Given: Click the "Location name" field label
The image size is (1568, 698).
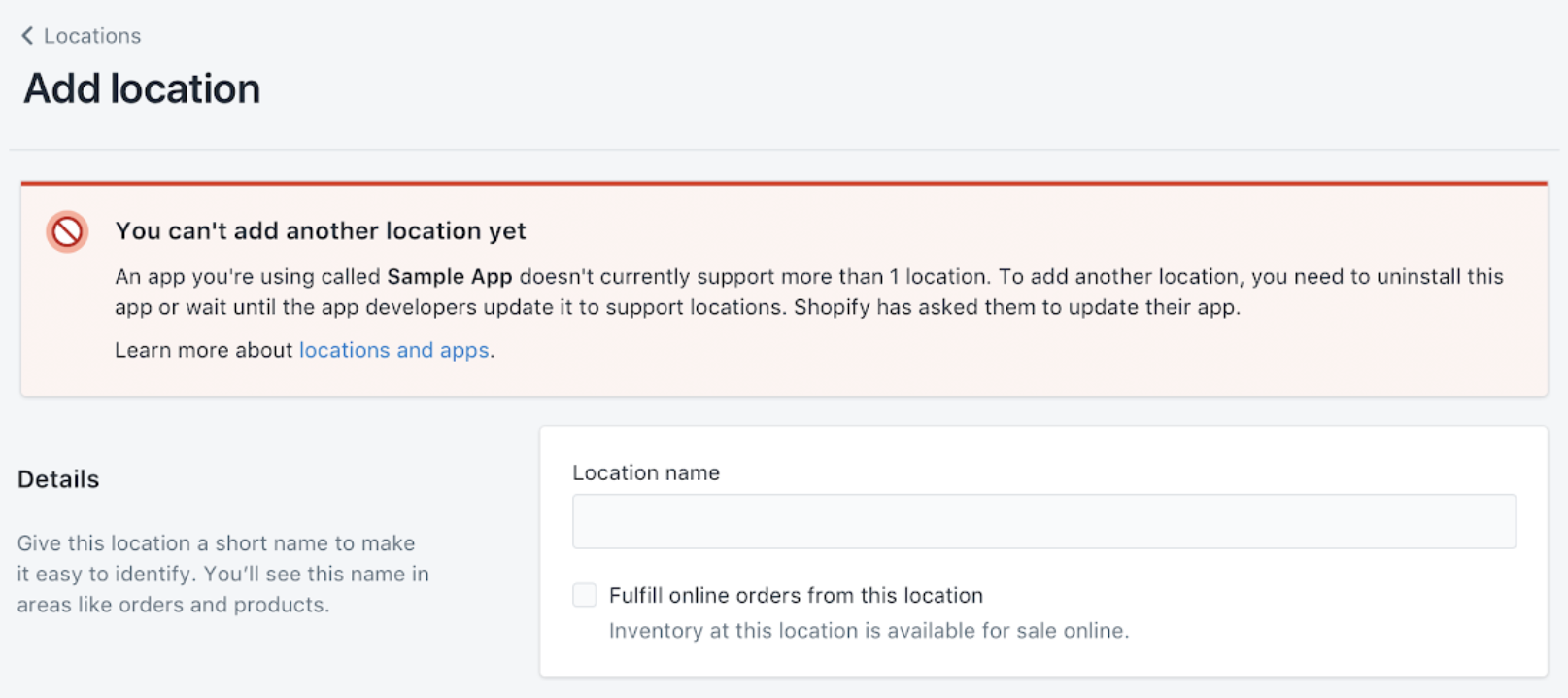Looking at the screenshot, I should 646,472.
